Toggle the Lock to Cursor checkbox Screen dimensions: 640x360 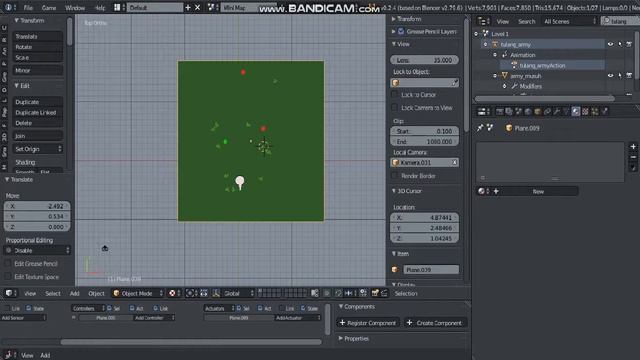(394, 94)
